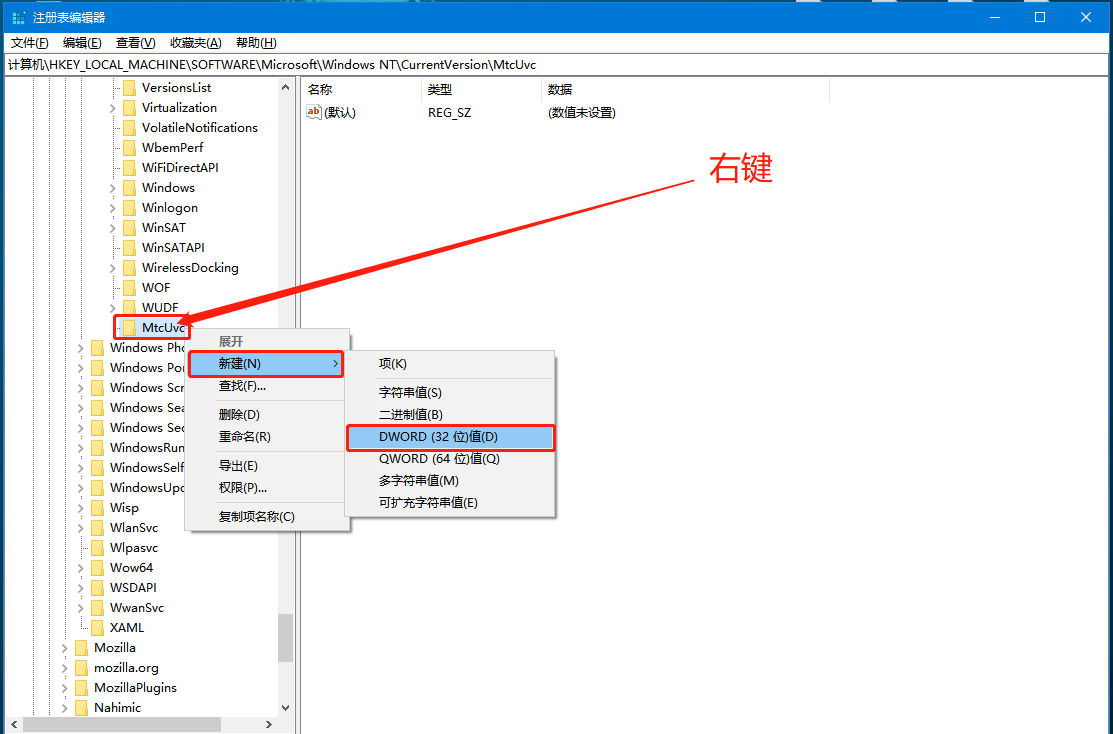The width and height of the screenshot is (1113, 734).
Task: Open the 收藏夹(A) menu
Action: pyautogui.click(x=195, y=43)
